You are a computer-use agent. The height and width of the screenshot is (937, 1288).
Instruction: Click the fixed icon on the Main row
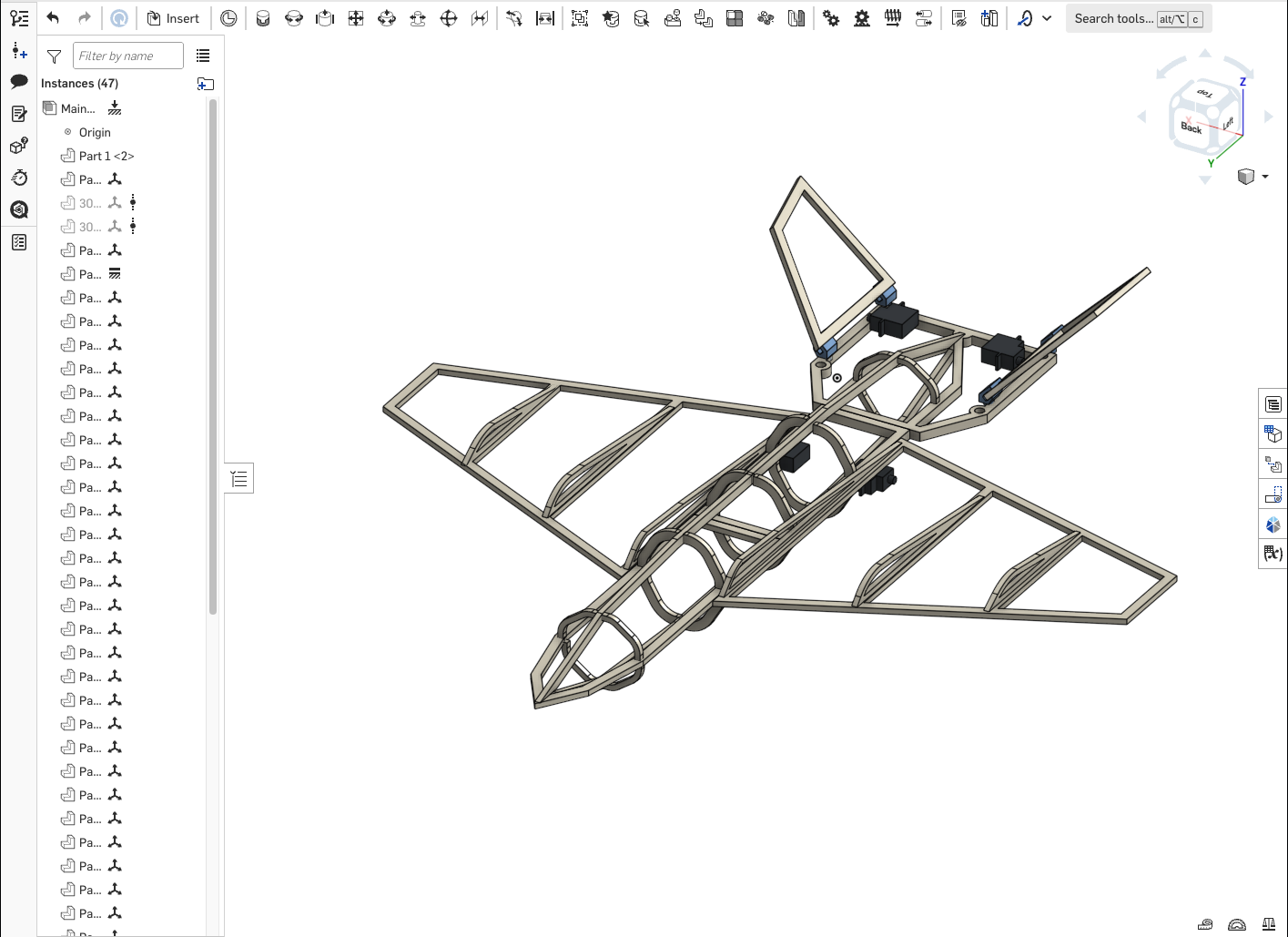(x=115, y=108)
